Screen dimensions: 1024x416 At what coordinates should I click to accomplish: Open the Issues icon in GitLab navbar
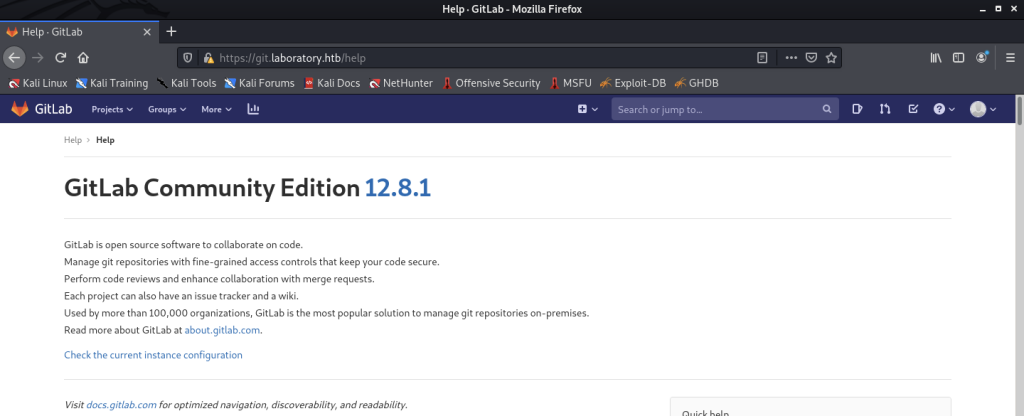click(x=858, y=109)
